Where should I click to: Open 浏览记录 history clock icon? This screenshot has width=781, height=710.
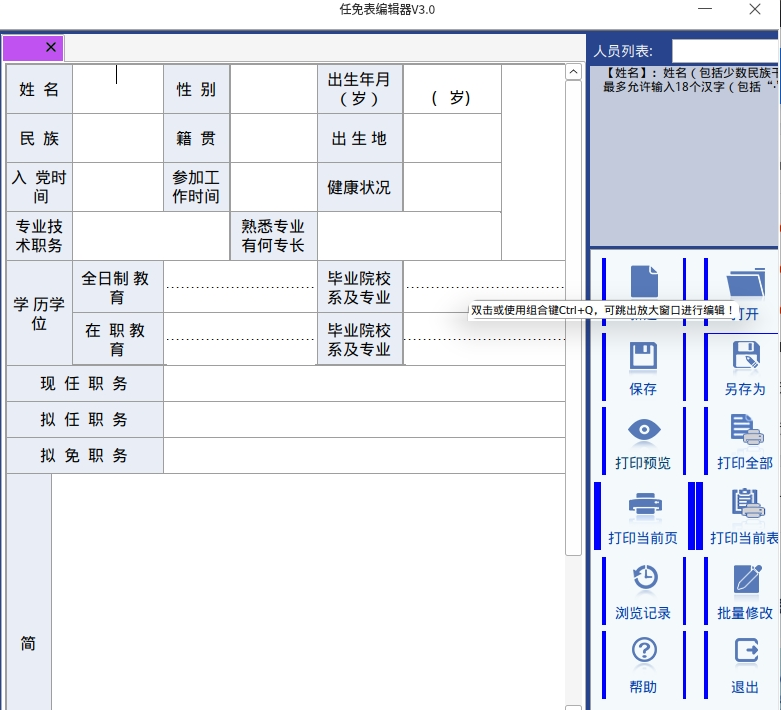(x=645, y=578)
